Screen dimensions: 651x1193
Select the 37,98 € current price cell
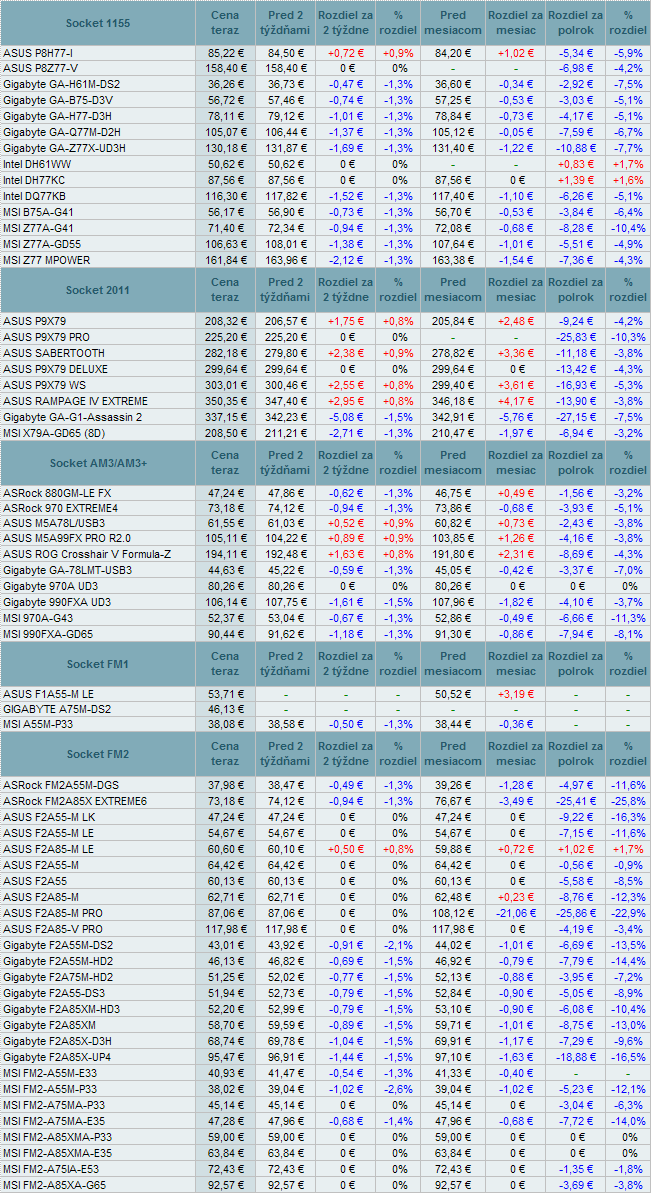tap(226, 784)
